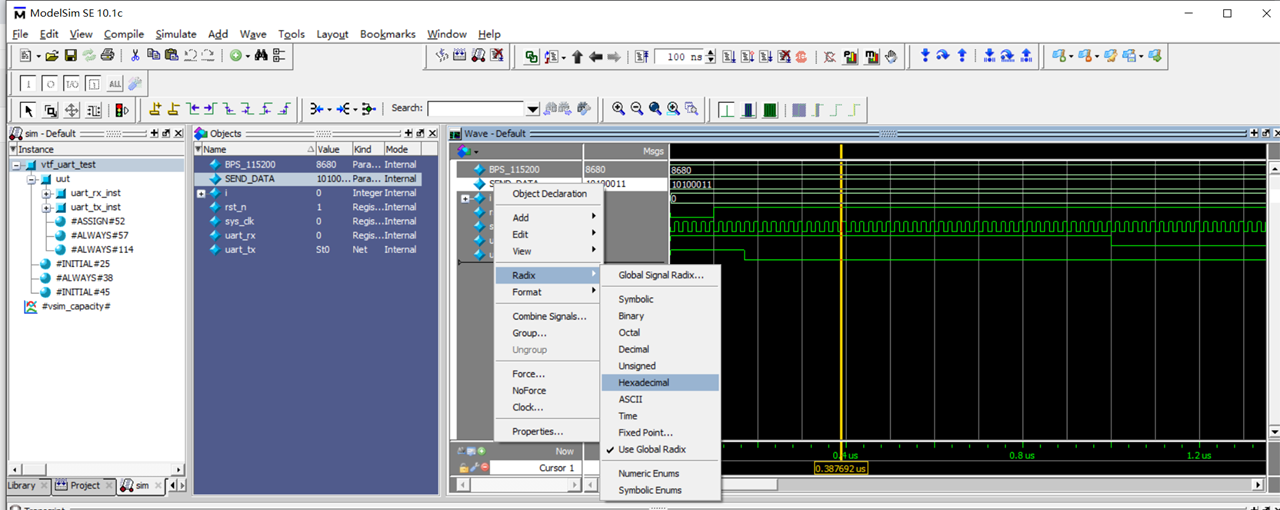Select the arrow pointer Select Mode tool
1280x510 pixels.
28,110
